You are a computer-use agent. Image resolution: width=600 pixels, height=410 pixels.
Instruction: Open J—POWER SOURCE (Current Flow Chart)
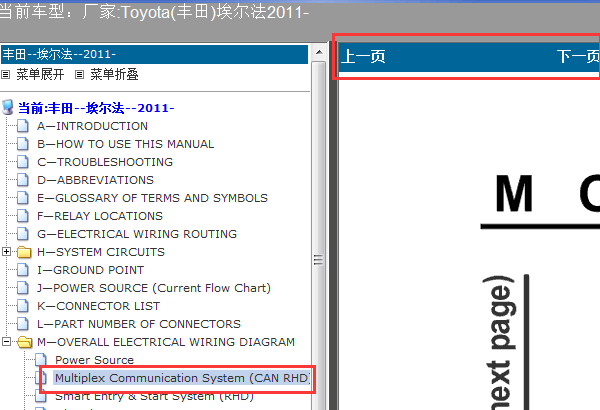[x=154, y=288]
